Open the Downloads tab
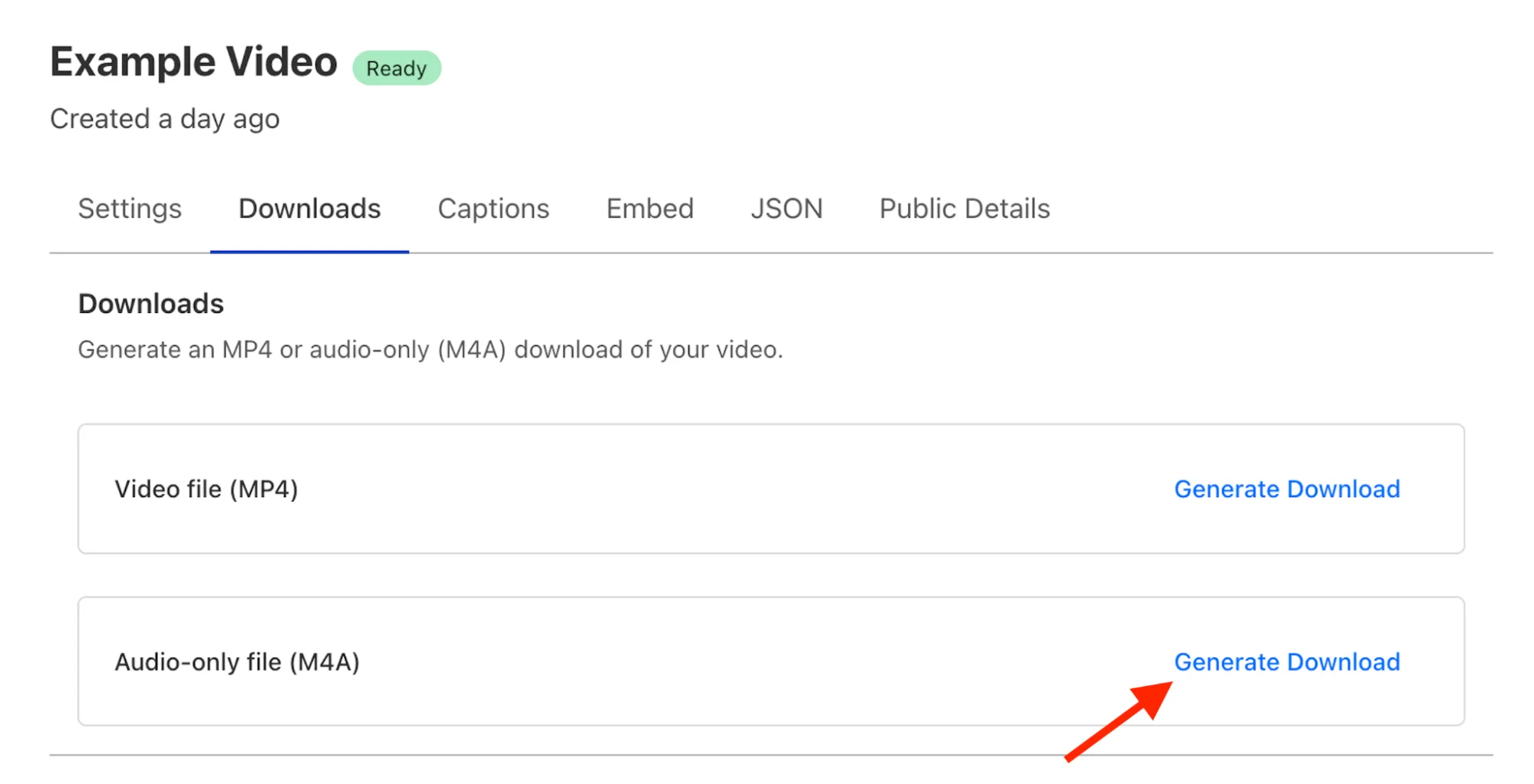This screenshot has width=1534, height=784. click(308, 208)
